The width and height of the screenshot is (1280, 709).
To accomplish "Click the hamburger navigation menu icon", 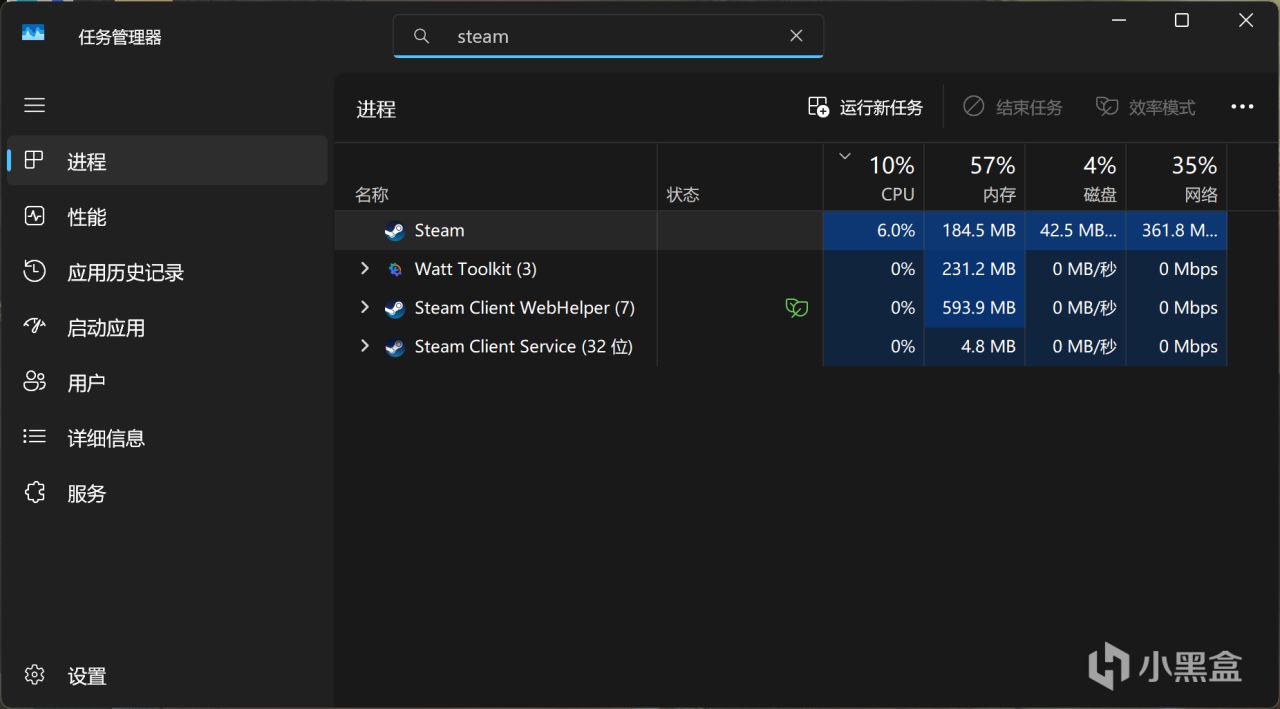I will (35, 105).
